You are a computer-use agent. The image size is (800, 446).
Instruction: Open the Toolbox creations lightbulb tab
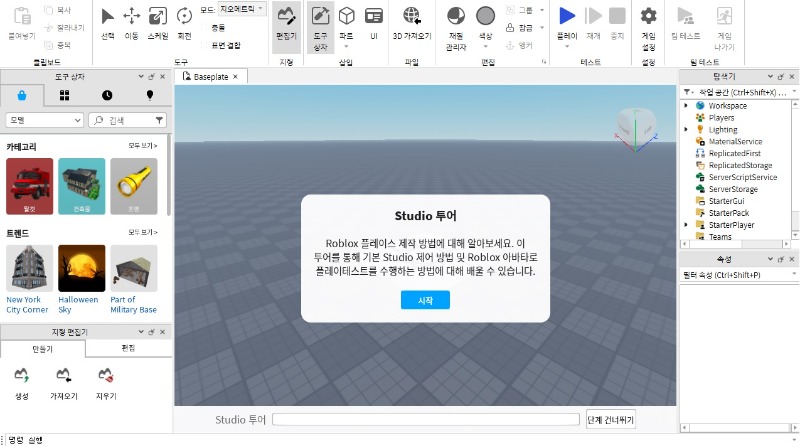[x=149, y=95]
